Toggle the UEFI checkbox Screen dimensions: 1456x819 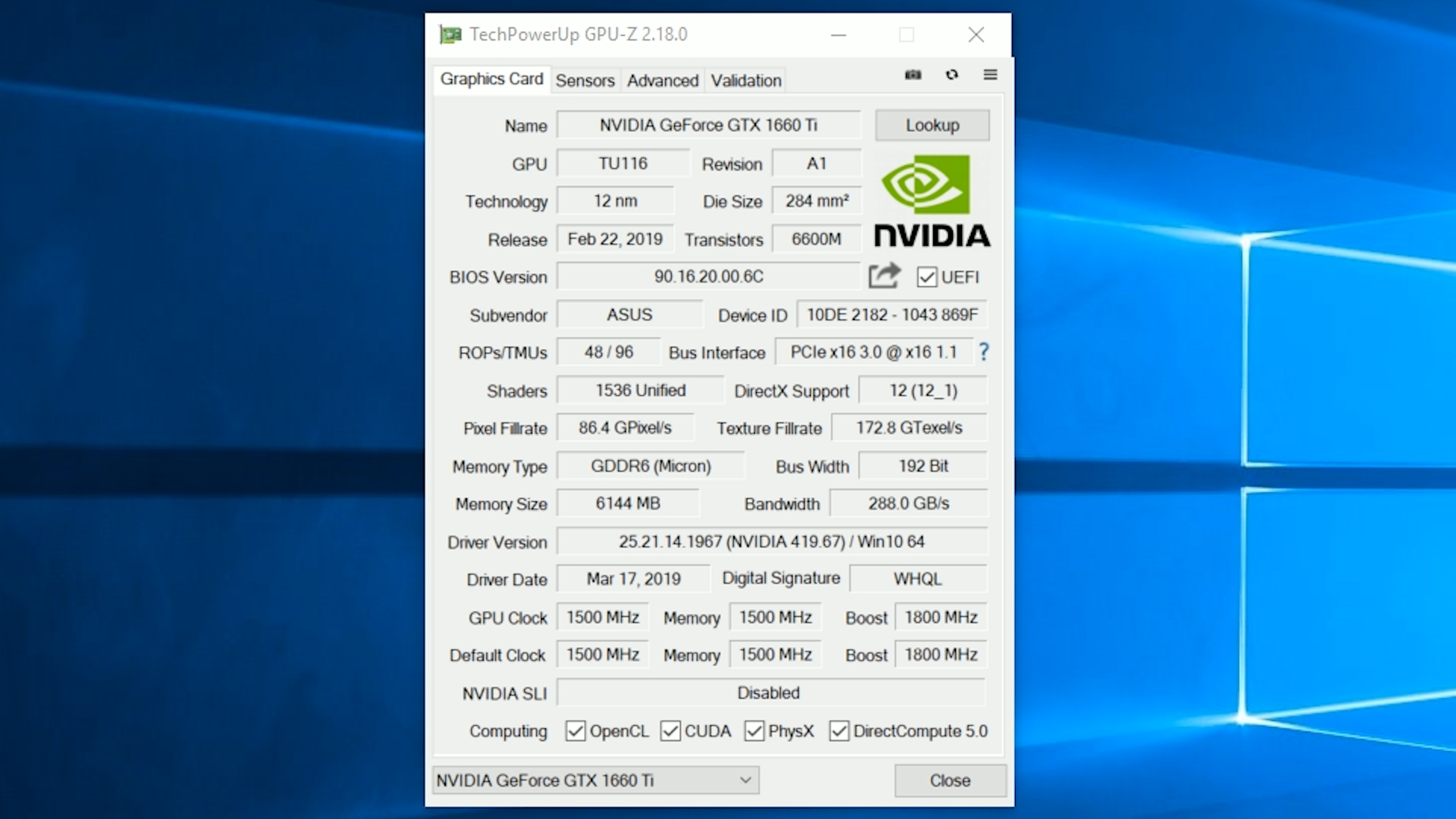[x=927, y=277]
